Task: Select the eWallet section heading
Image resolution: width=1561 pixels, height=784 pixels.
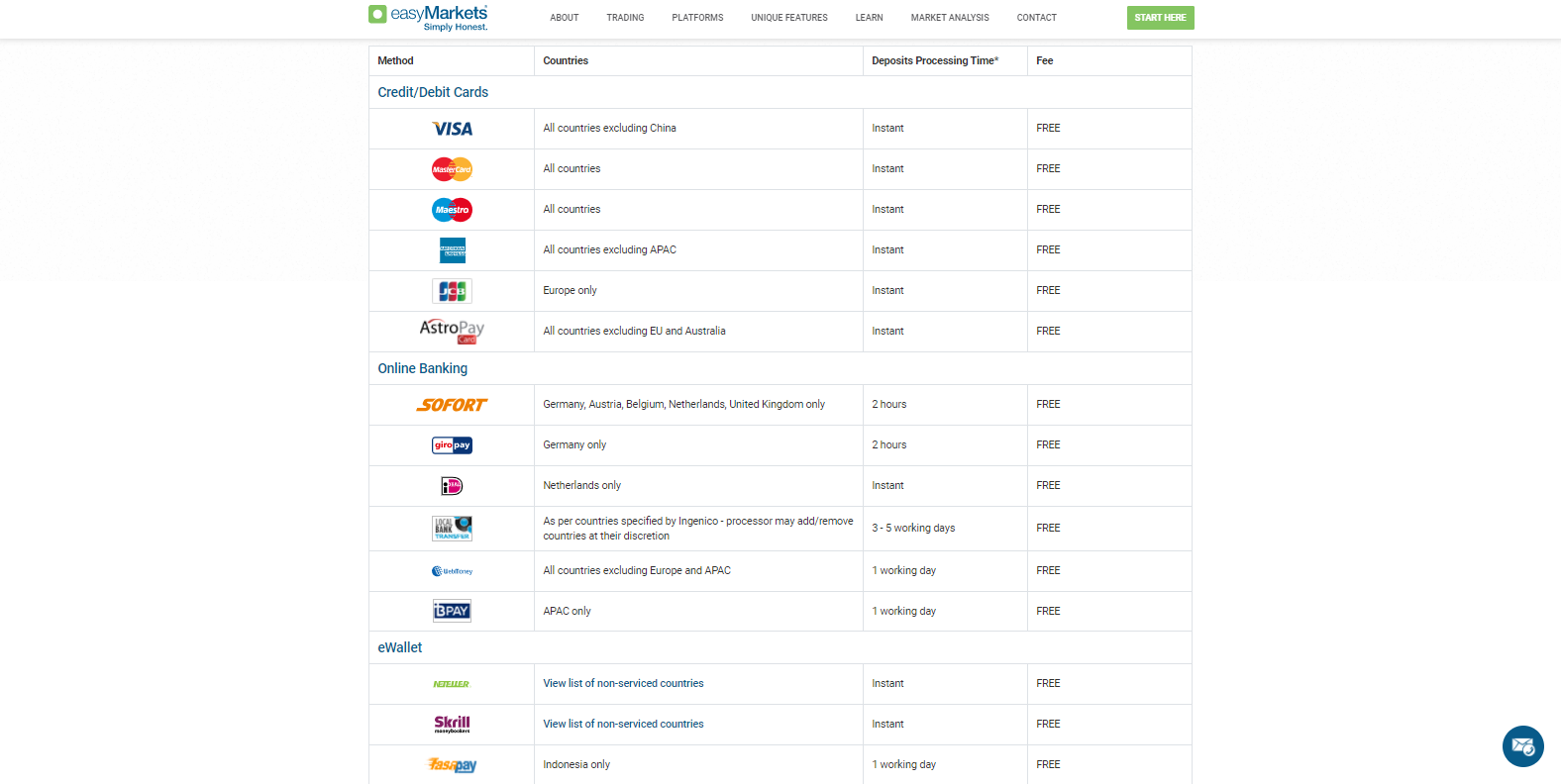Action: pos(399,647)
